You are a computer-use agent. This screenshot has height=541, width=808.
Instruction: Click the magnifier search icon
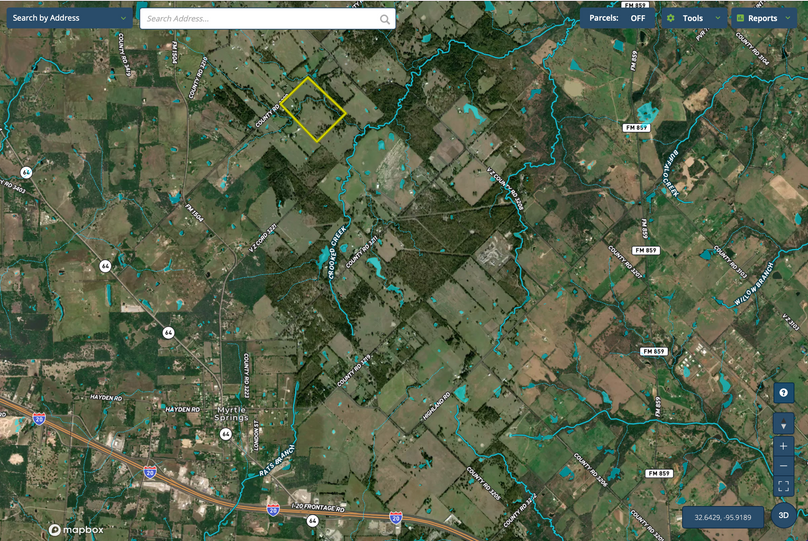point(384,19)
